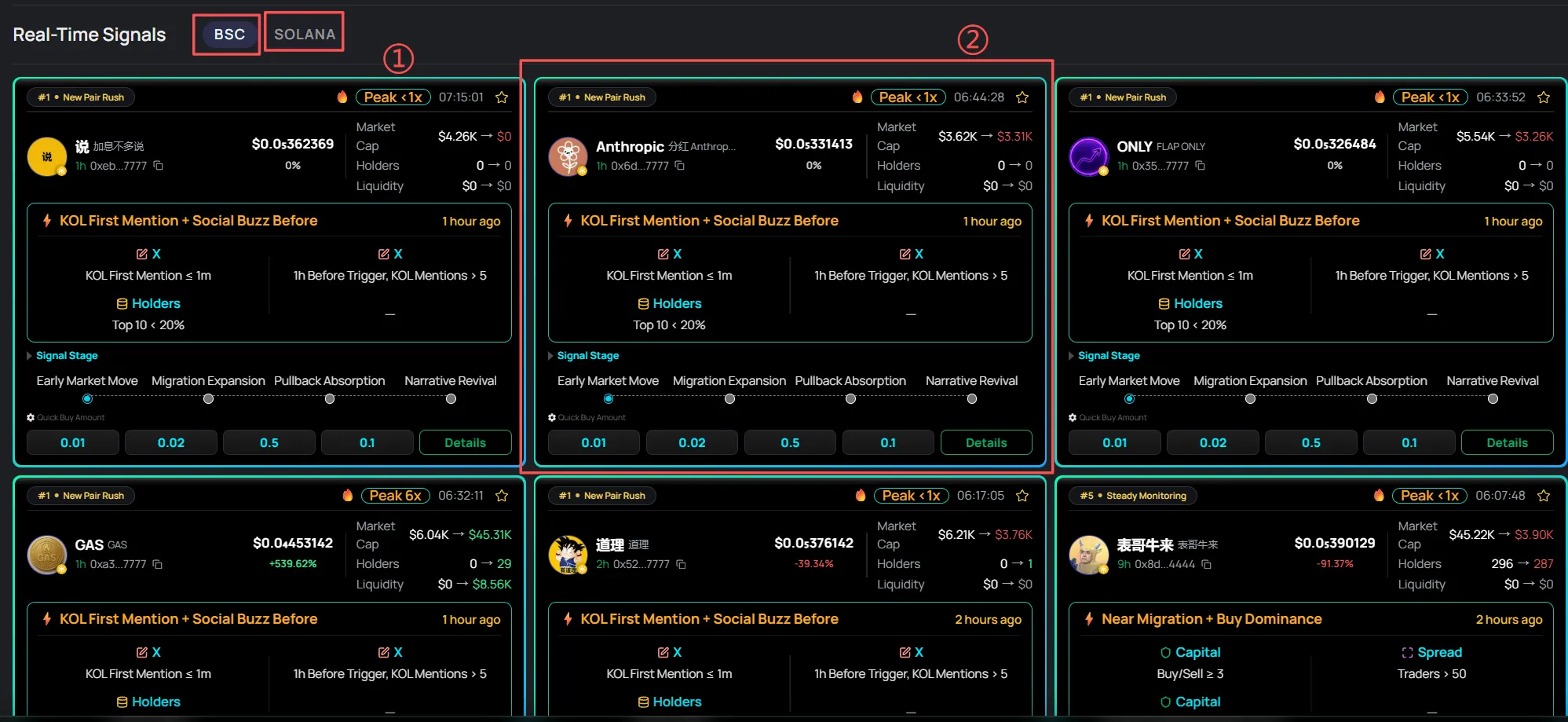Copy the 0x35...7777 contract address

(x=1200, y=166)
